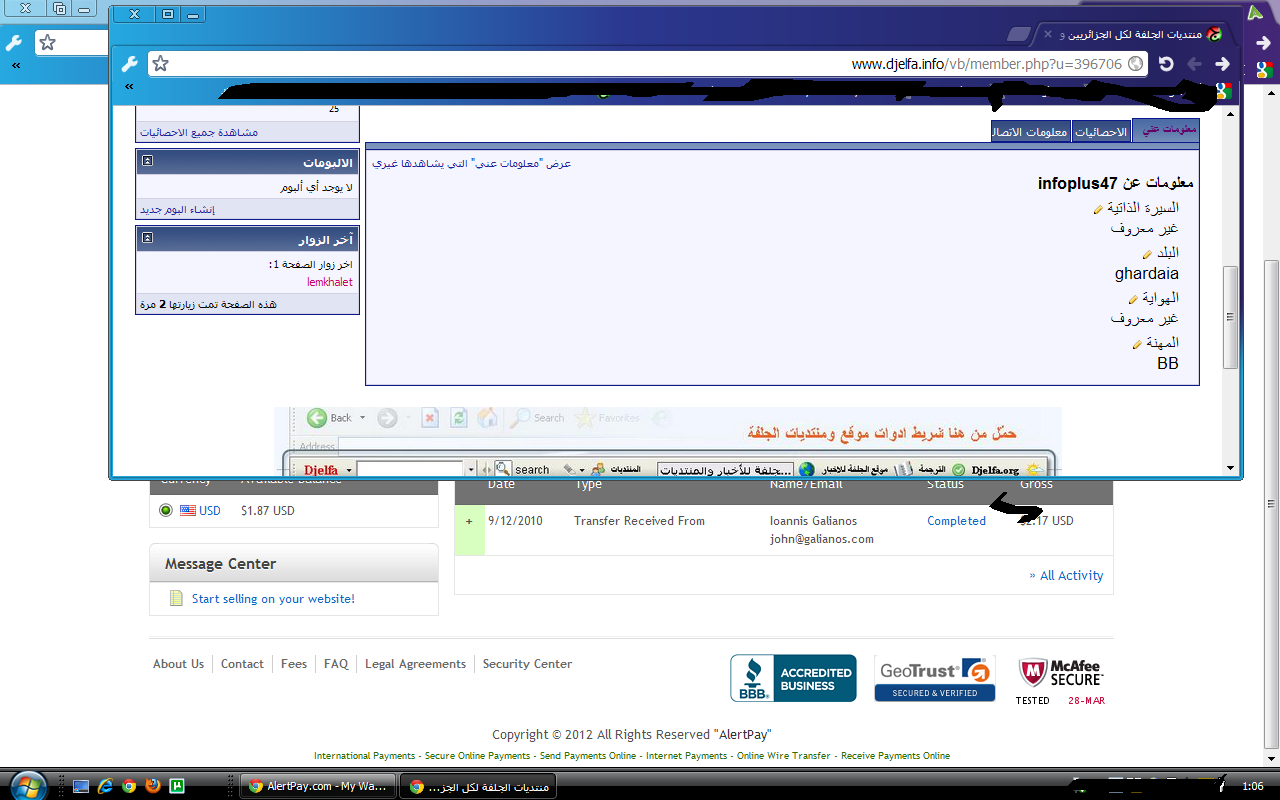
Task: Click the USD currency link
Action: pyautogui.click(x=210, y=511)
